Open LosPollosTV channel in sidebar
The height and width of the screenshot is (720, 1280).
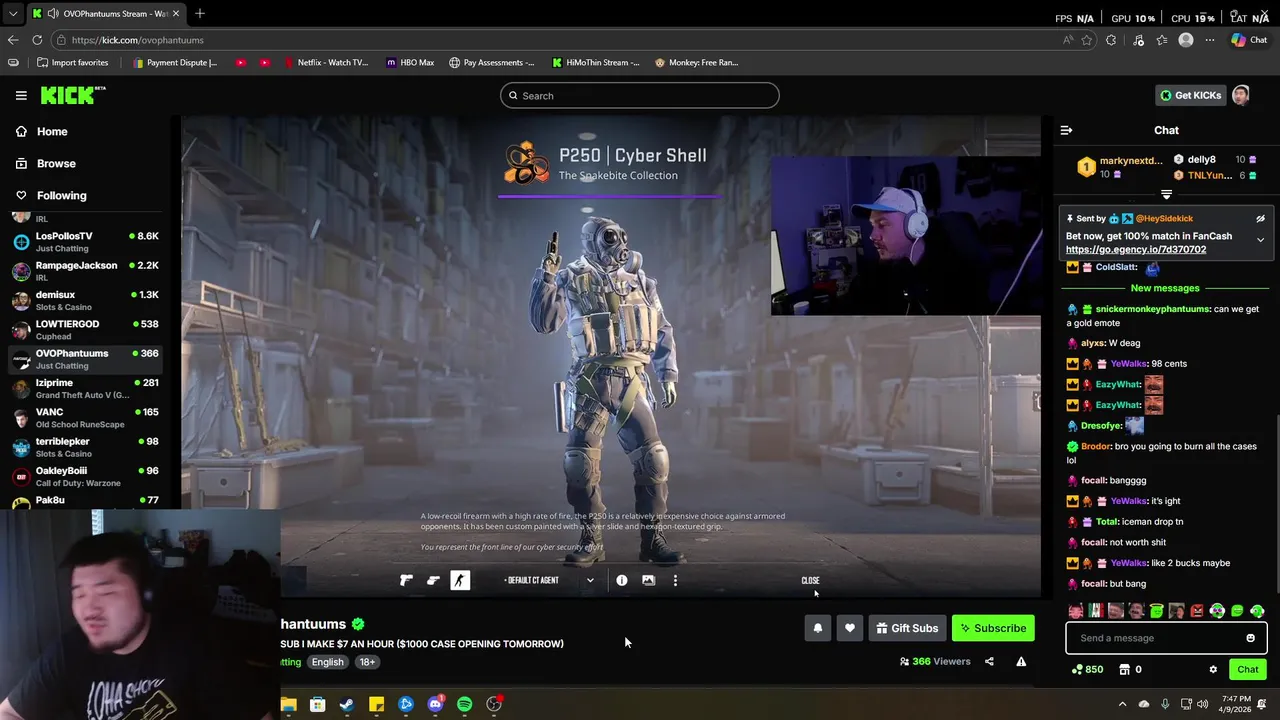pyautogui.click(x=86, y=241)
